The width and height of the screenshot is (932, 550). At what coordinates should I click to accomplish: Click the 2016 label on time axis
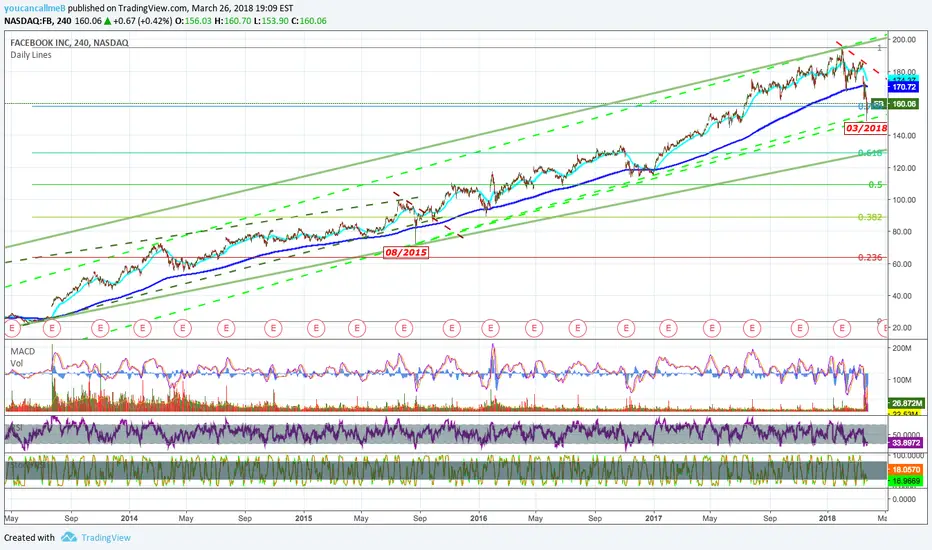coord(478,518)
